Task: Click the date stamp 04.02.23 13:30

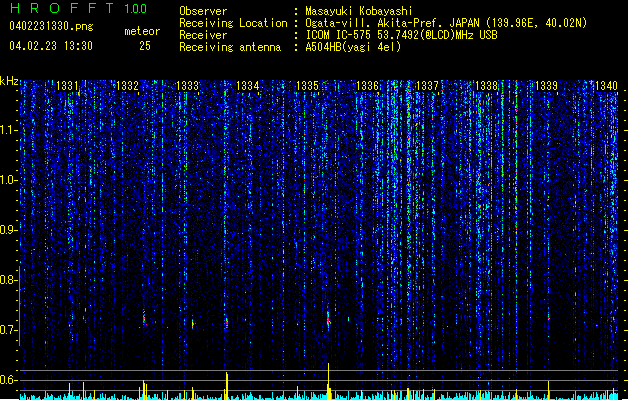Action: point(51,46)
